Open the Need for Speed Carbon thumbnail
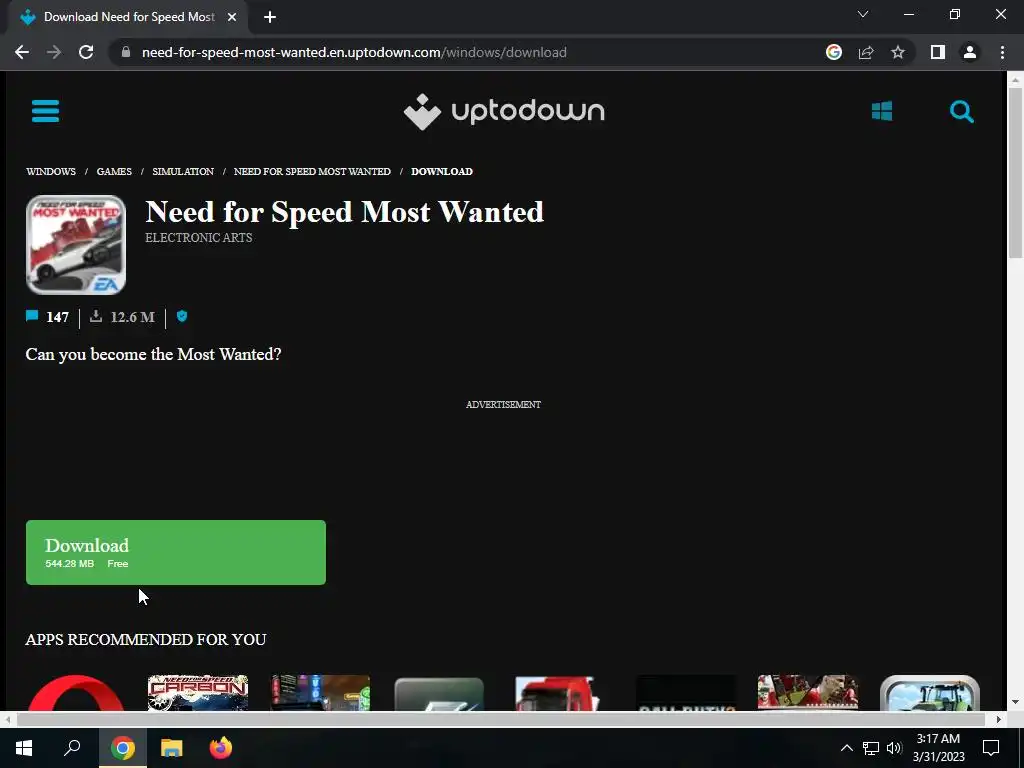Viewport: 1024px width, 768px height. [x=198, y=693]
